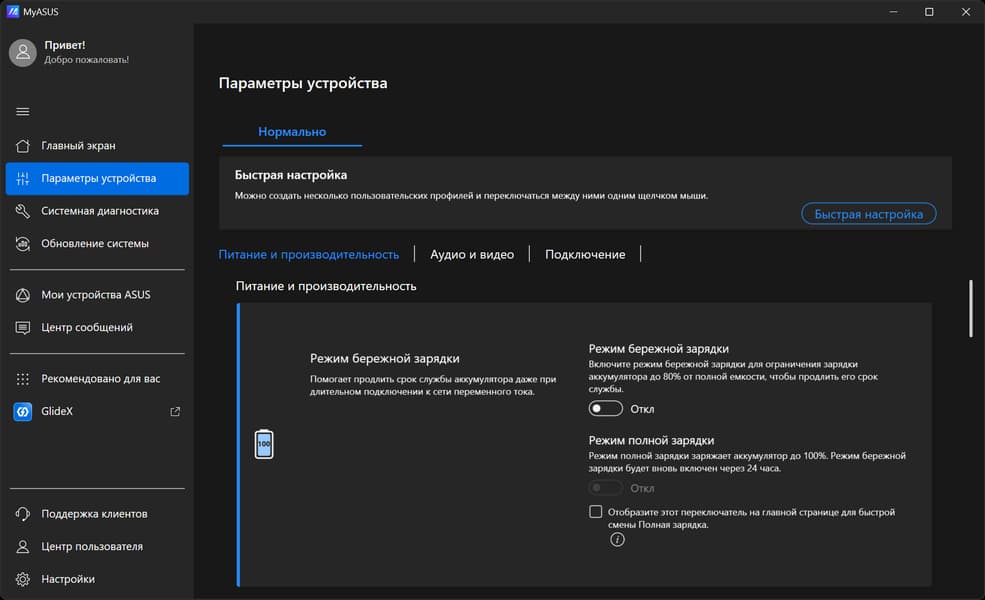Viewport: 985px width, 600px height.
Task: Click the Настройки gear icon
Action: tap(23, 579)
